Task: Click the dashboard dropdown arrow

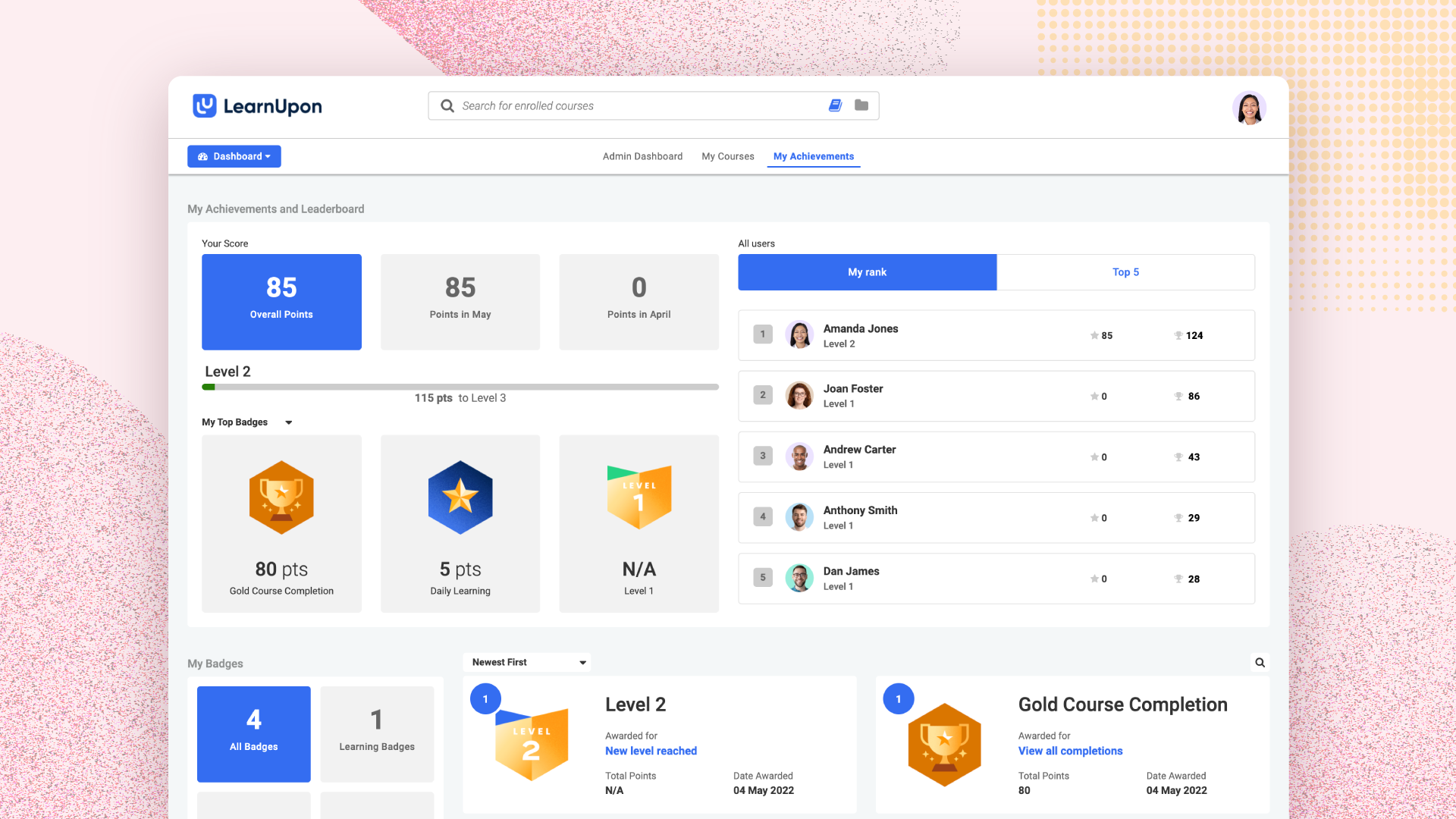Action: pos(271,156)
